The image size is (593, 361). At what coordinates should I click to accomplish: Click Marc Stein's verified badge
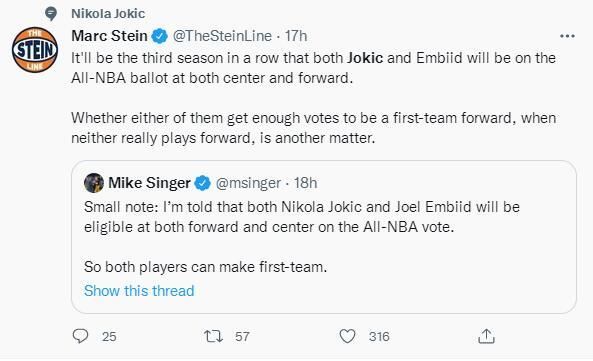[160, 36]
